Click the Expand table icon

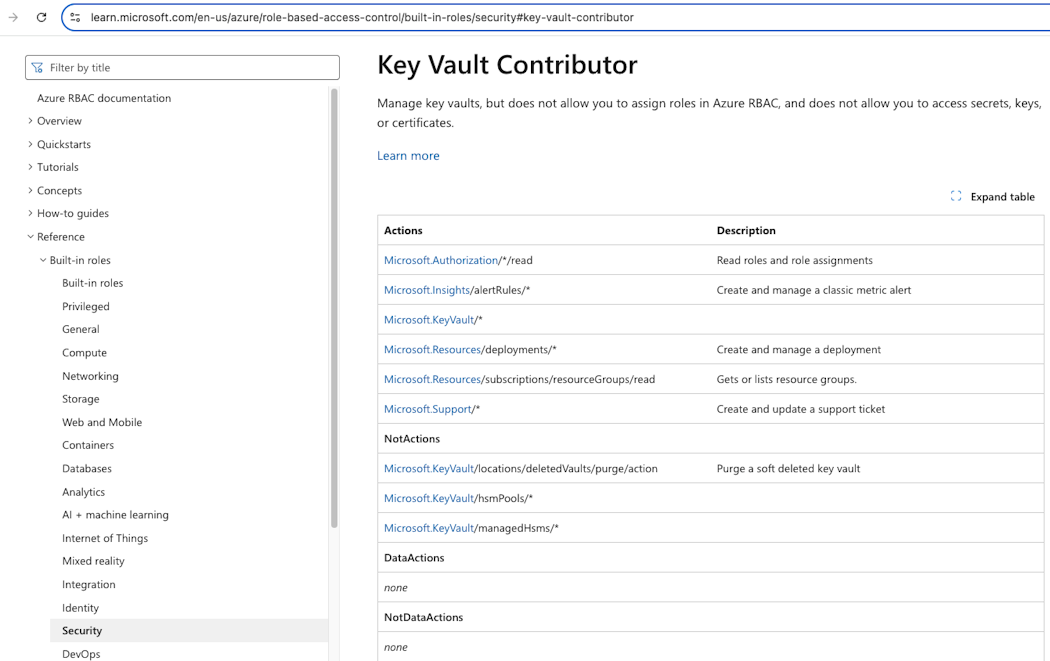(x=956, y=196)
